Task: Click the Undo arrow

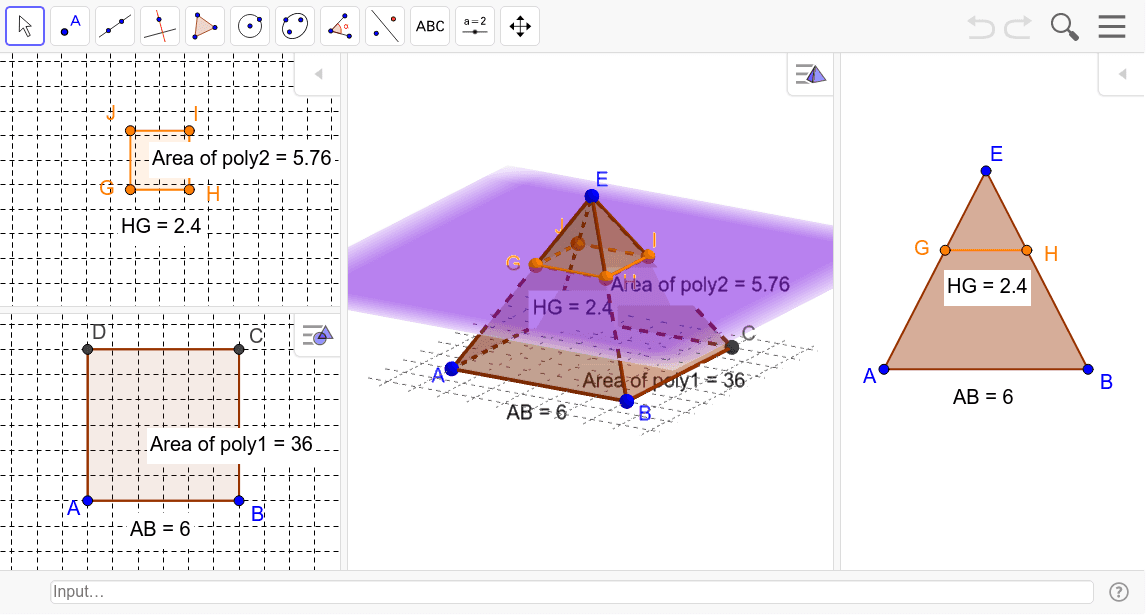Action: pos(981,27)
